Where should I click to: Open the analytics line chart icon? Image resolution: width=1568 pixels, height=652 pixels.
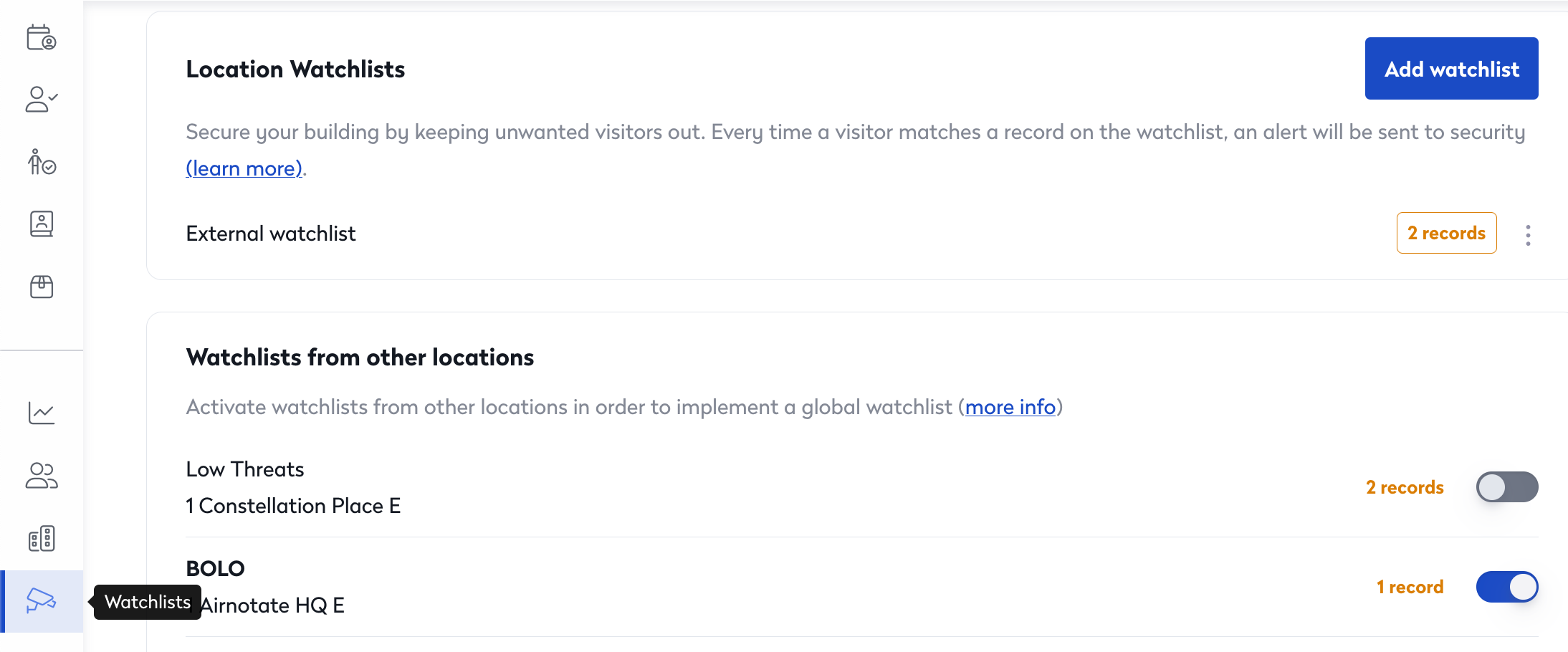point(41,413)
